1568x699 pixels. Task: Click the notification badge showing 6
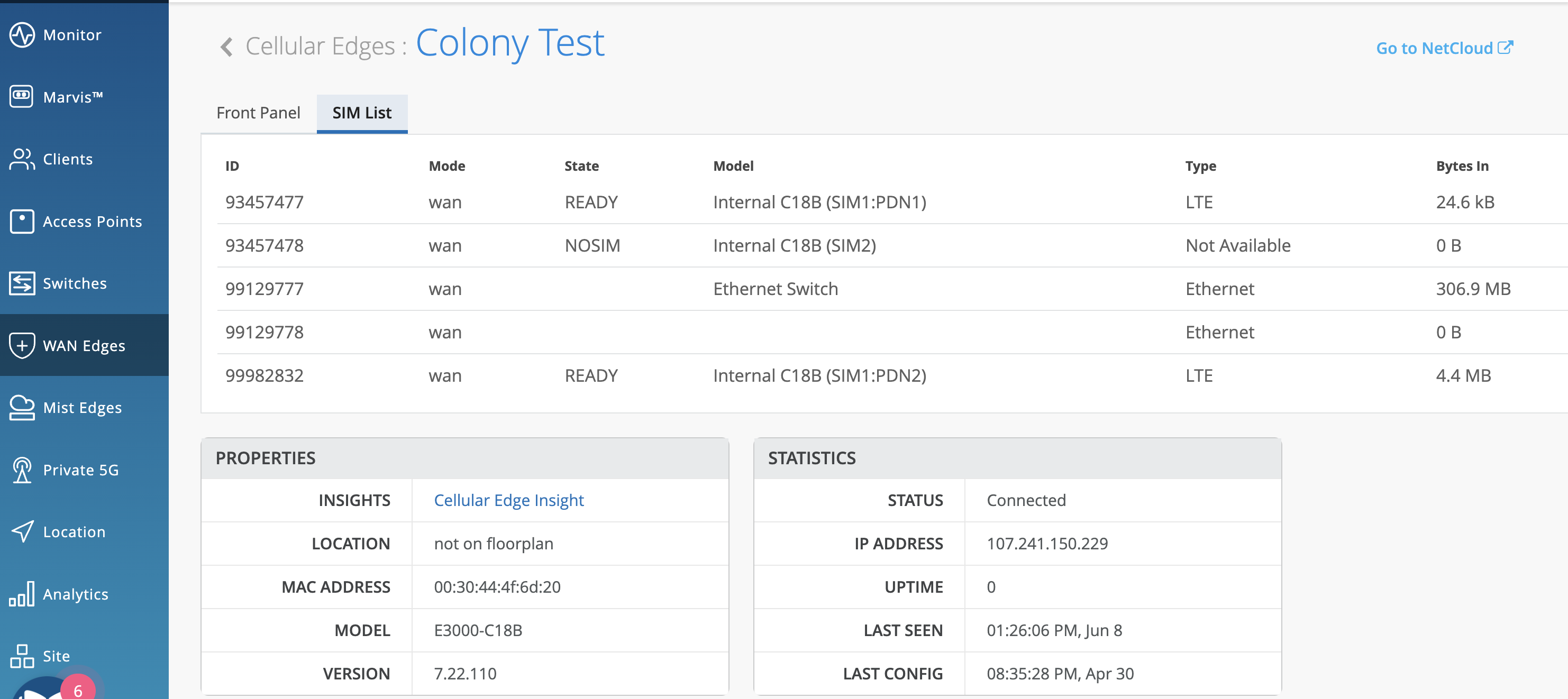click(78, 690)
